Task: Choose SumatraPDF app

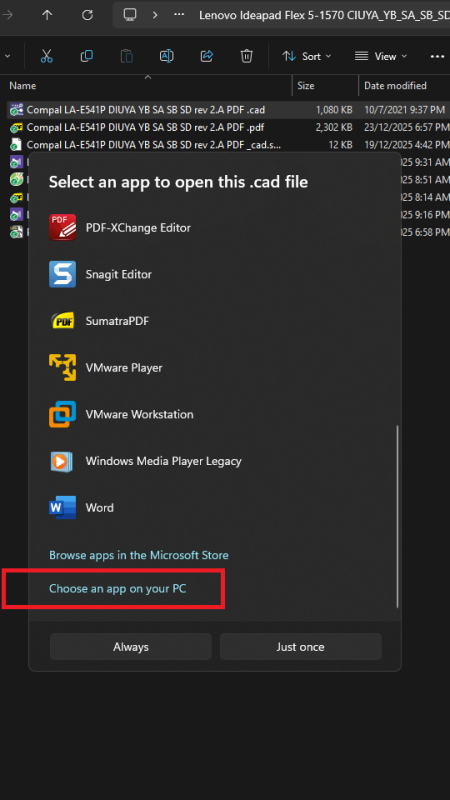Action: 215,321
